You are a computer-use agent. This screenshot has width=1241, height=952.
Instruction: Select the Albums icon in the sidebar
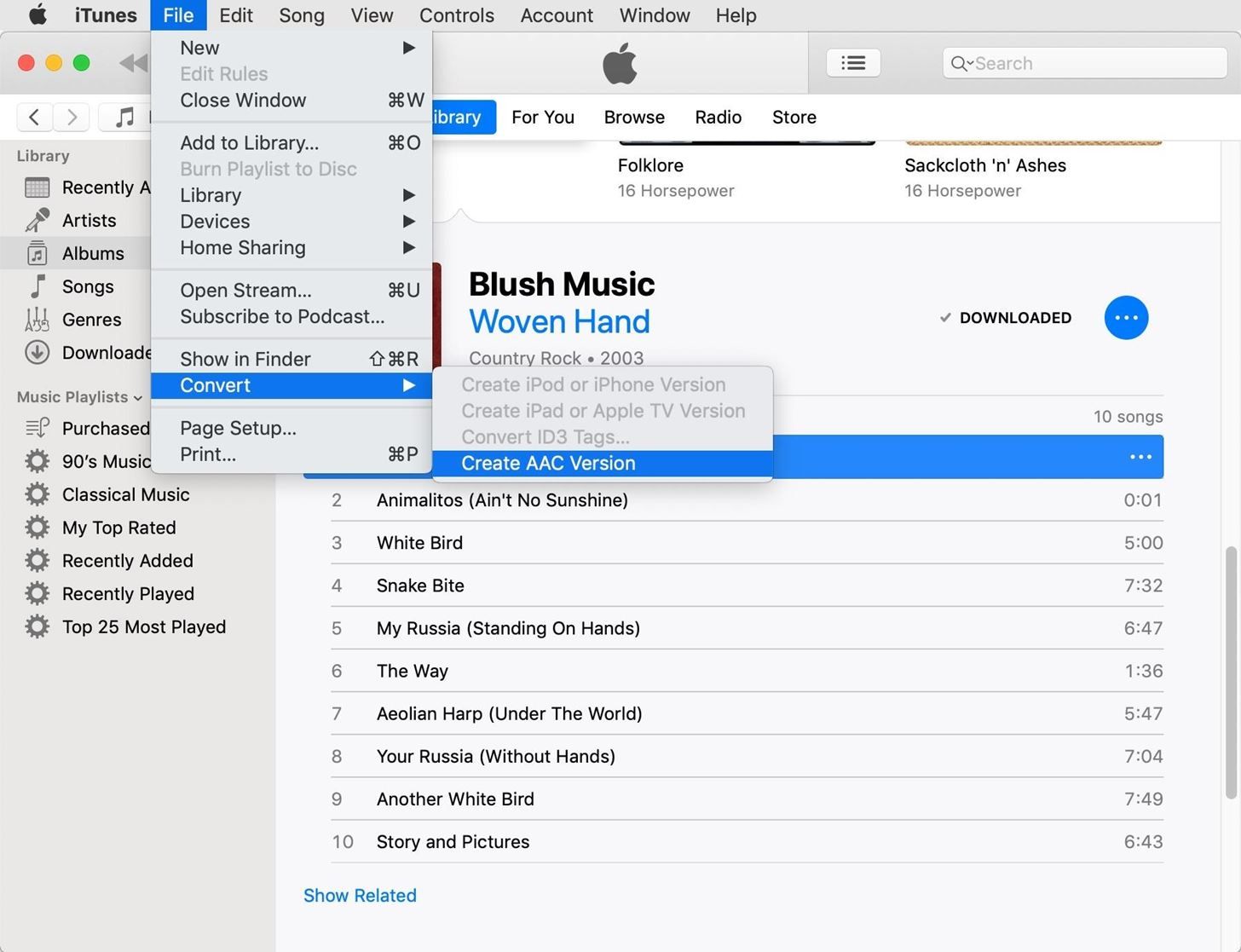38,253
